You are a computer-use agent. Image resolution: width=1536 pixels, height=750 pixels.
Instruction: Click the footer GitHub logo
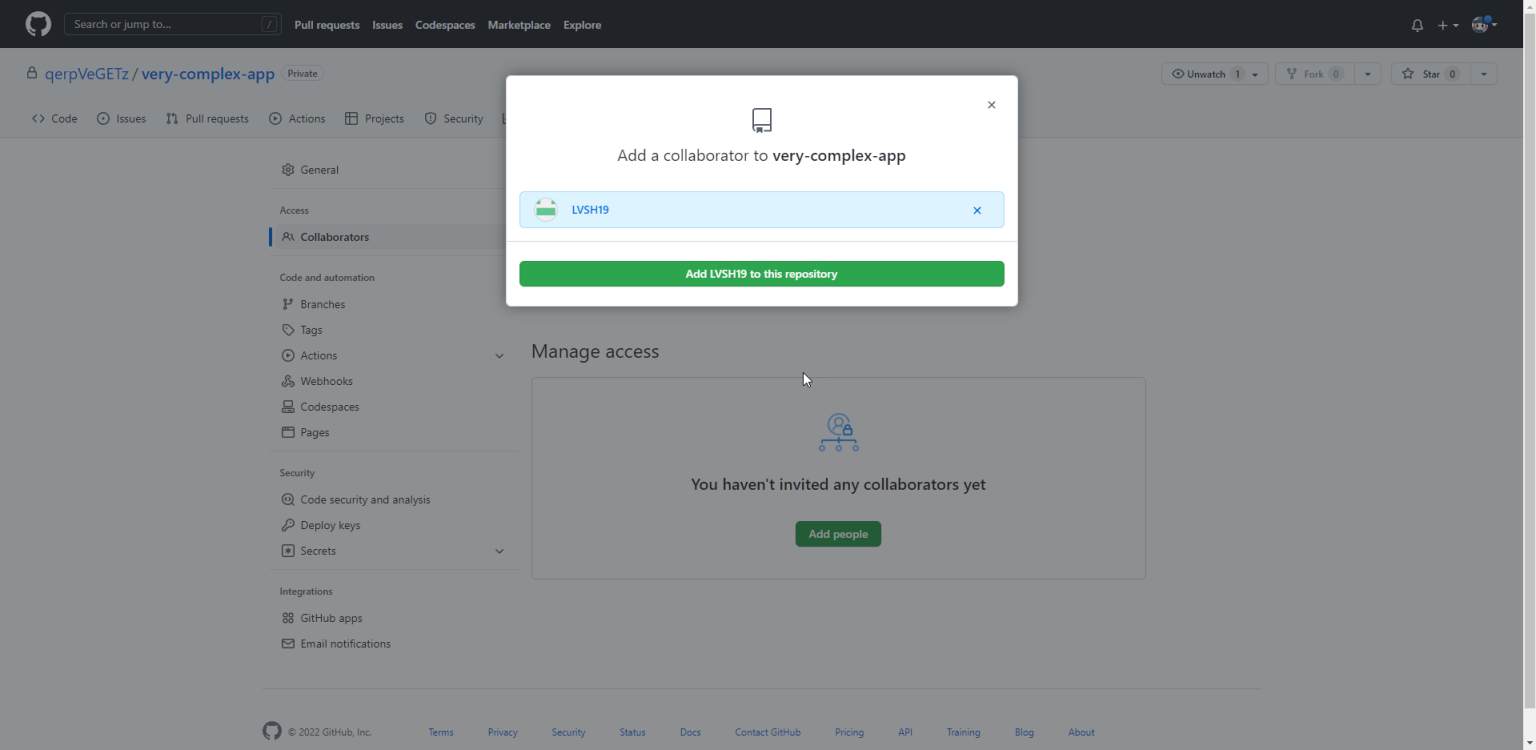pyautogui.click(x=272, y=731)
